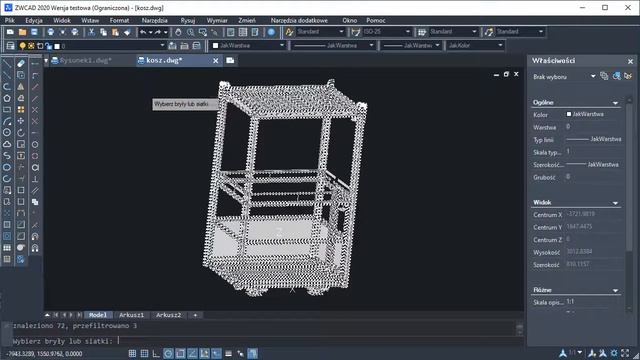Image resolution: width=640 pixels, height=360 pixels.
Task: Click the command line input field
Action: pos(265,341)
